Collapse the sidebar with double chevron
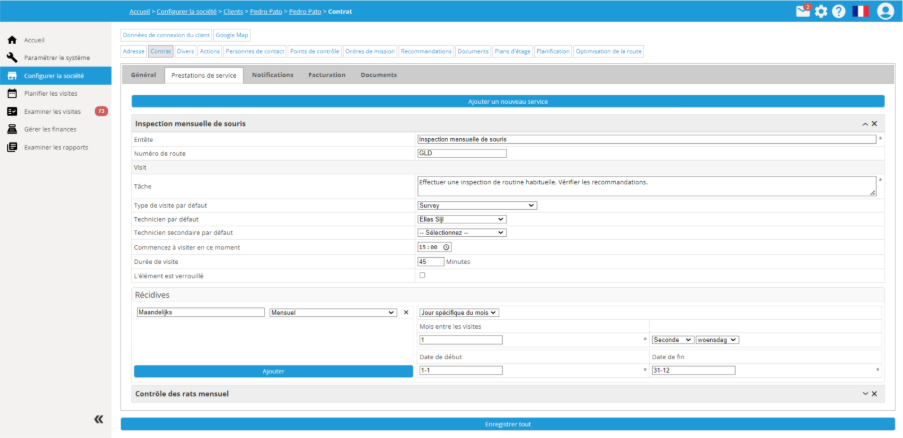Screen dimensions: 903x438 [x=98, y=420]
